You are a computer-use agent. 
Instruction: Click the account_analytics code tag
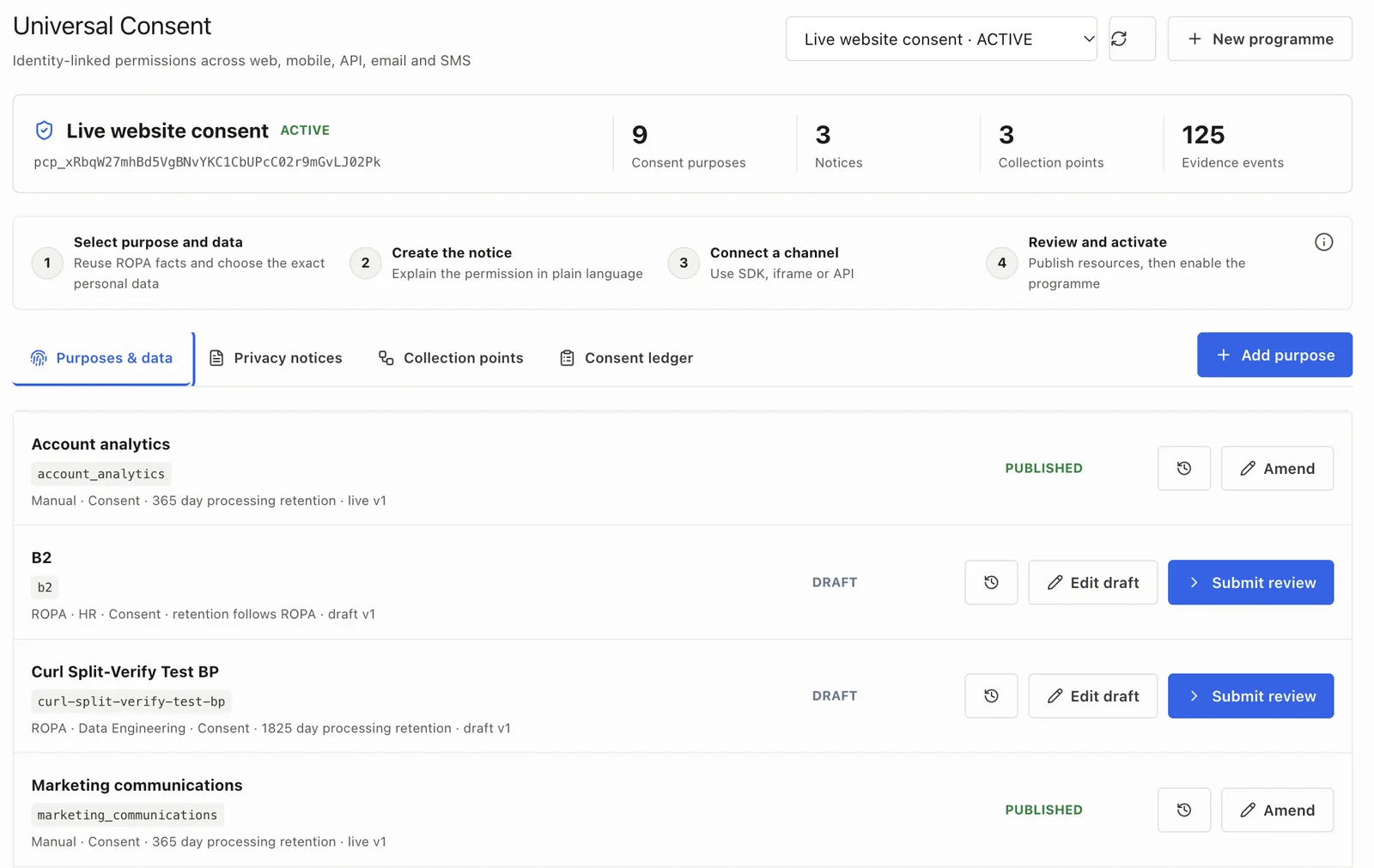point(101,474)
